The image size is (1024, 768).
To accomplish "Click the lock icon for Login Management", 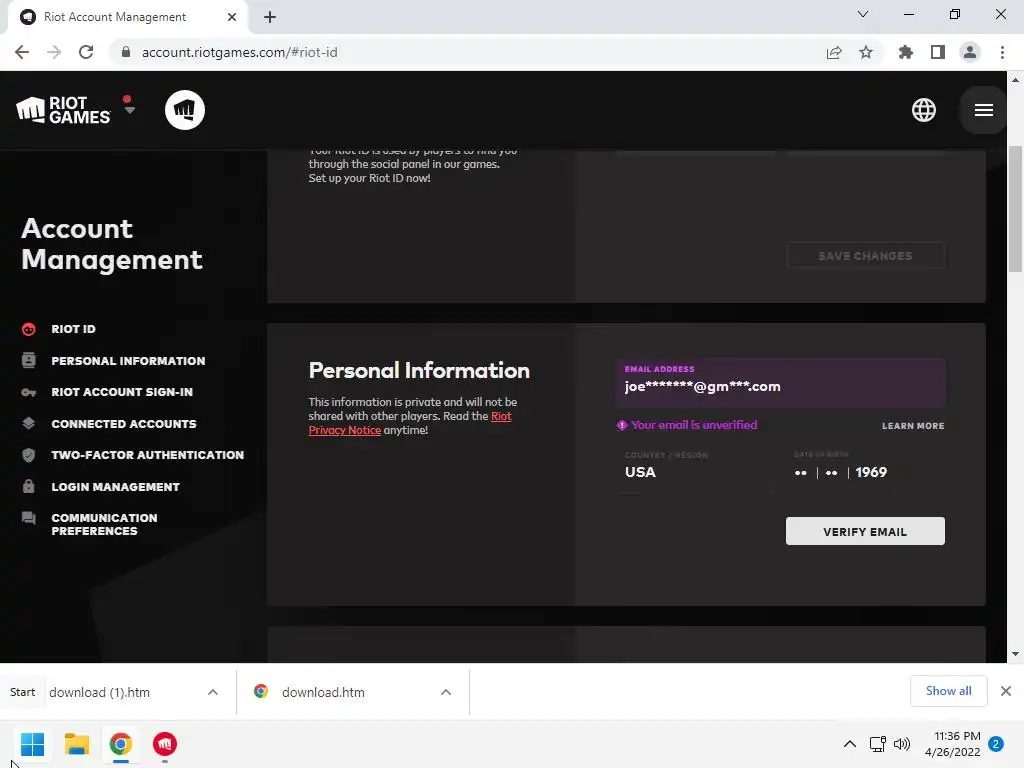I will click(28, 487).
